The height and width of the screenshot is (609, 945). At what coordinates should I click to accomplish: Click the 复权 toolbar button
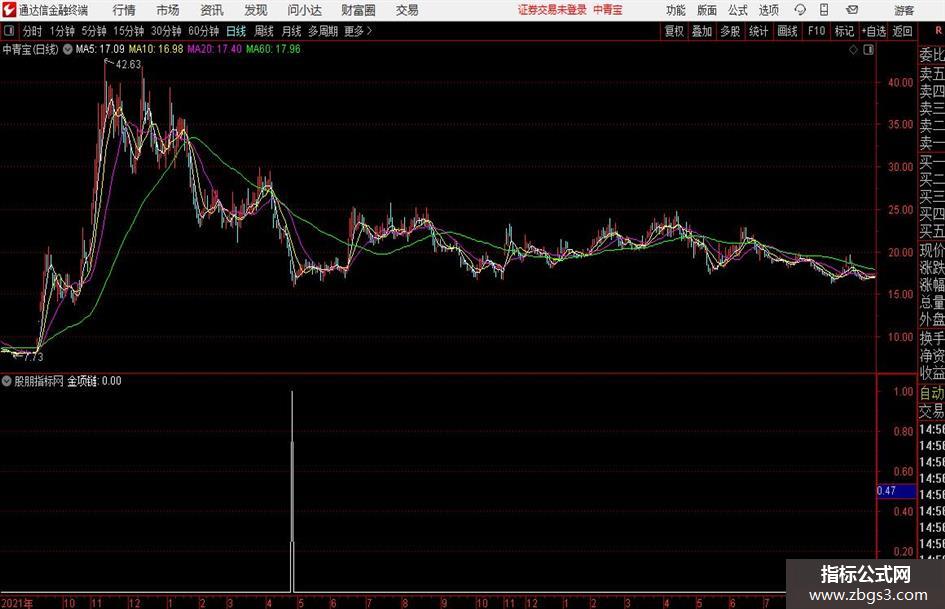click(674, 31)
